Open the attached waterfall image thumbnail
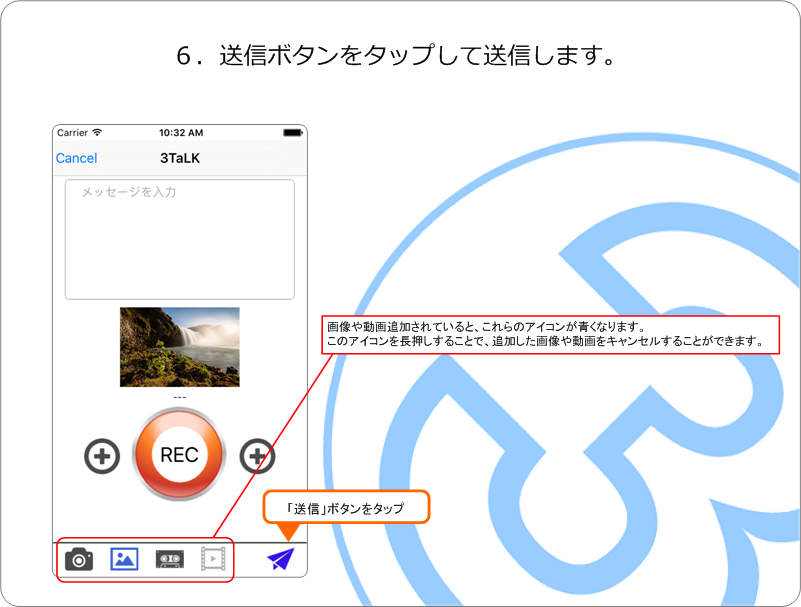Image resolution: width=801 pixels, height=607 pixels. pos(180,347)
